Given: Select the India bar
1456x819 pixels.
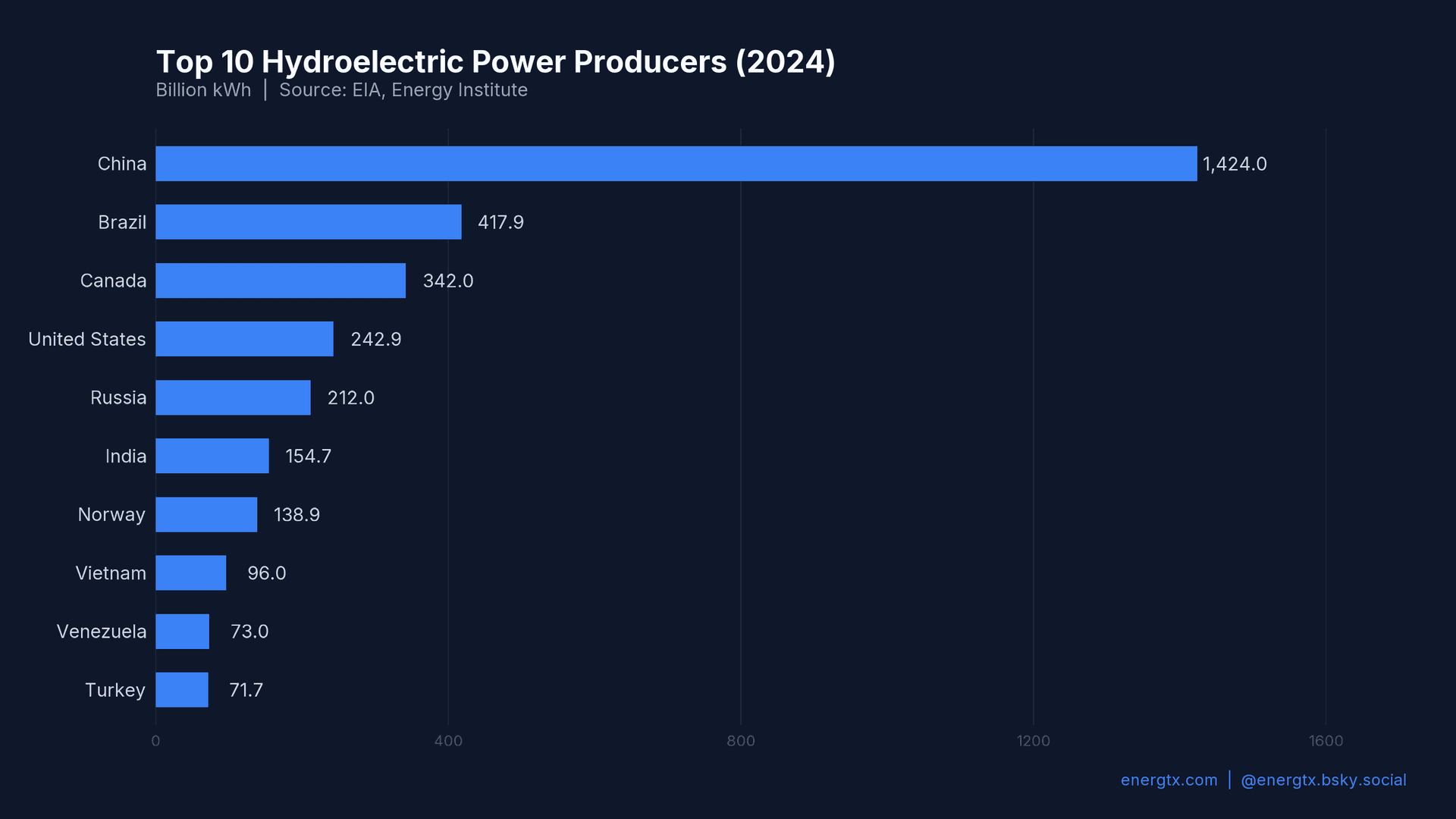Looking at the screenshot, I should pos(211,456).
